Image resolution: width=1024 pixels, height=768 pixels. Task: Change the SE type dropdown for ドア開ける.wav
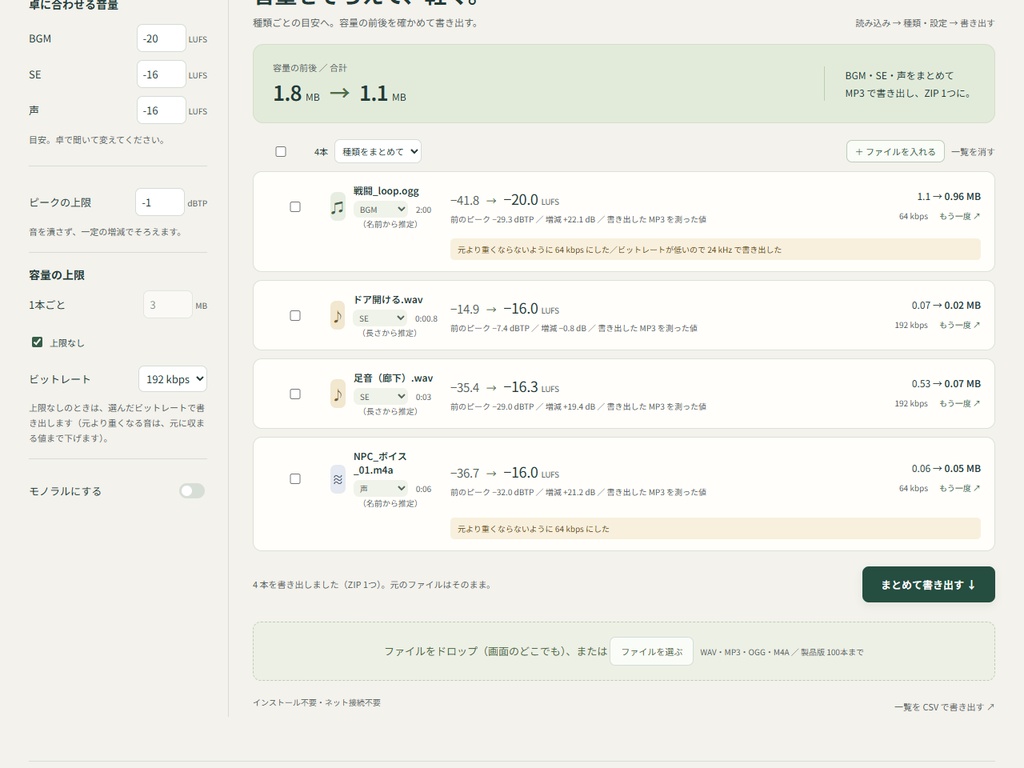381,319
